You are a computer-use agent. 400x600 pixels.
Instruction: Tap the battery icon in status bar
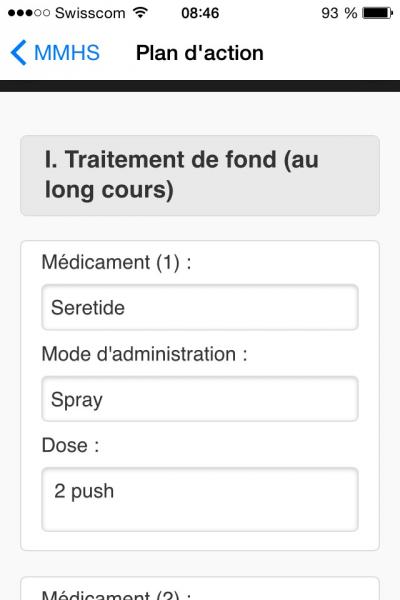377,13
